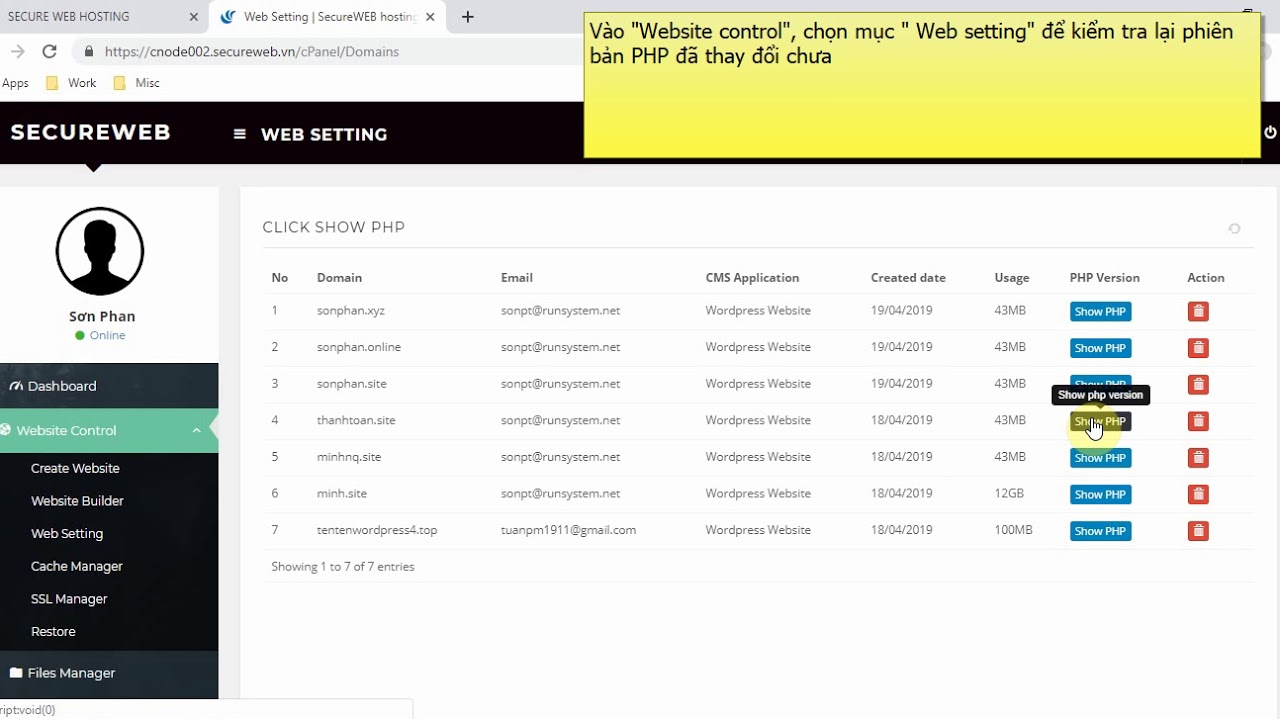This screenshot has width=1280, height=720.
Task: Click the browser address bar URL
Action: point(252,51)
